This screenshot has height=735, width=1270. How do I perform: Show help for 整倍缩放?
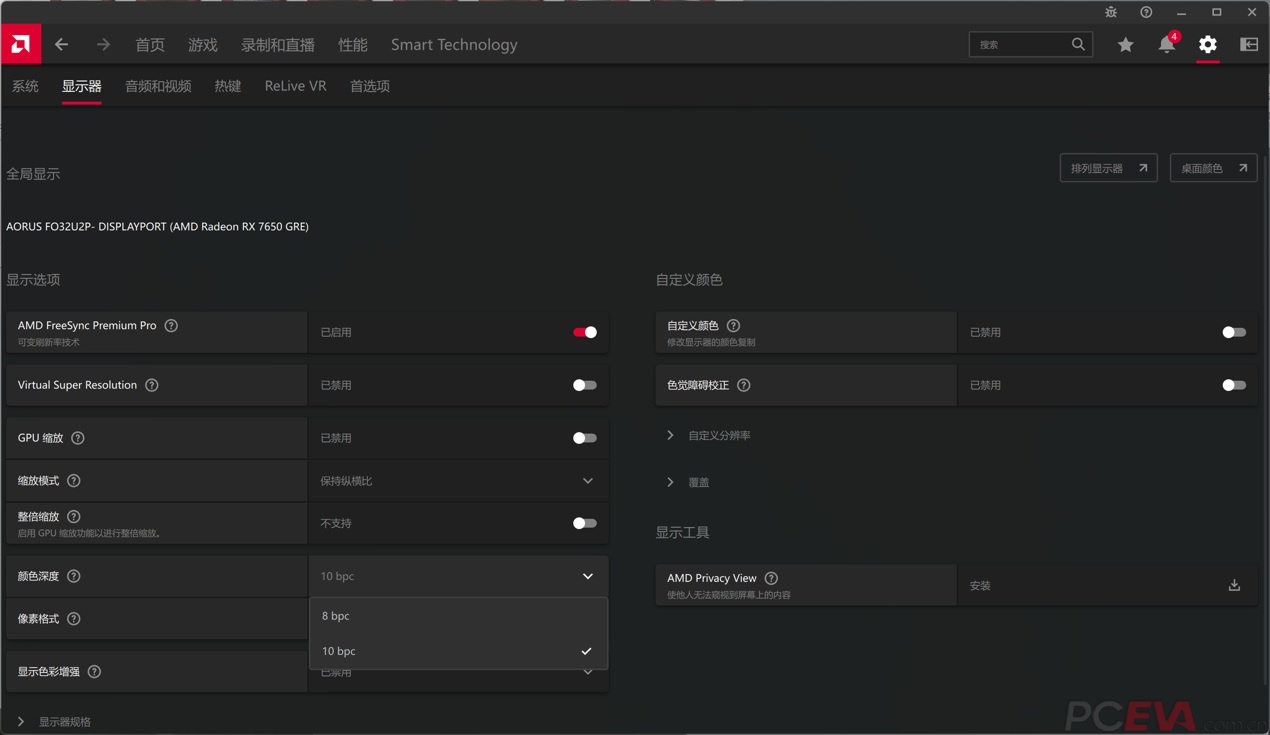(x=74, y=516)
